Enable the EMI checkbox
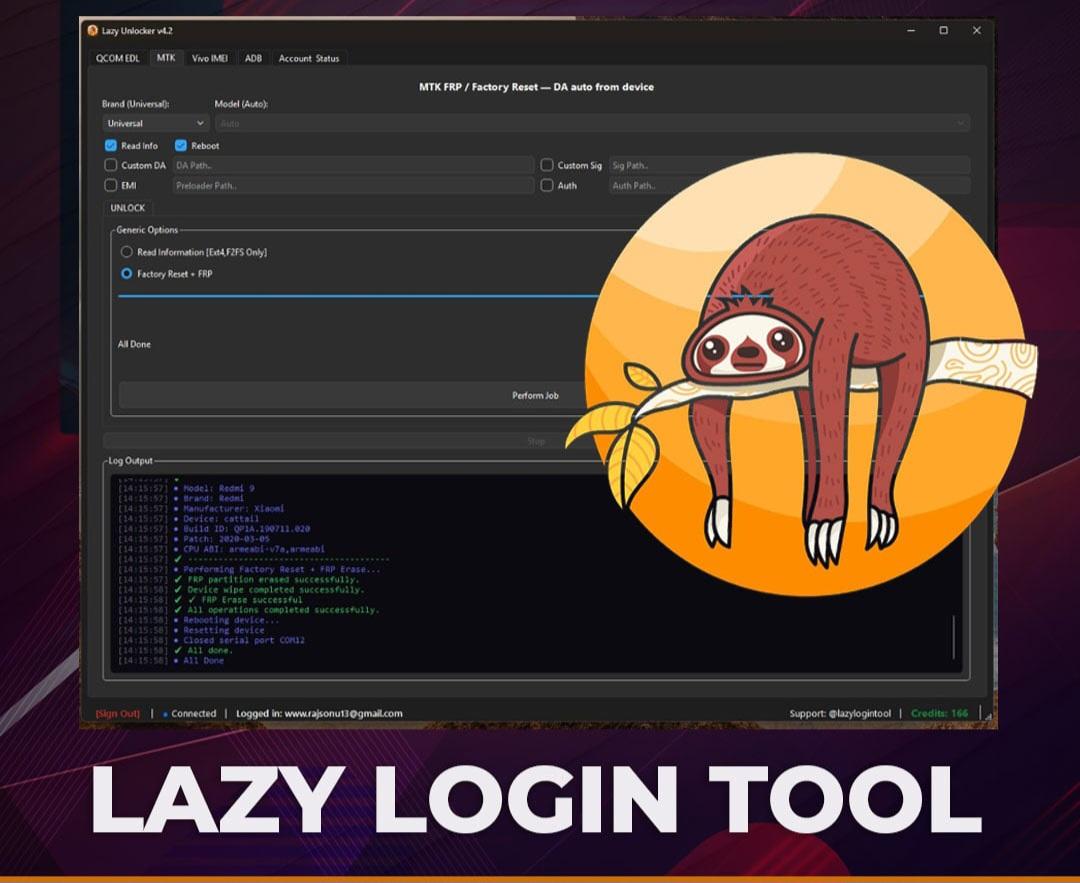The image size is (1080, 883). pos(110,185)
